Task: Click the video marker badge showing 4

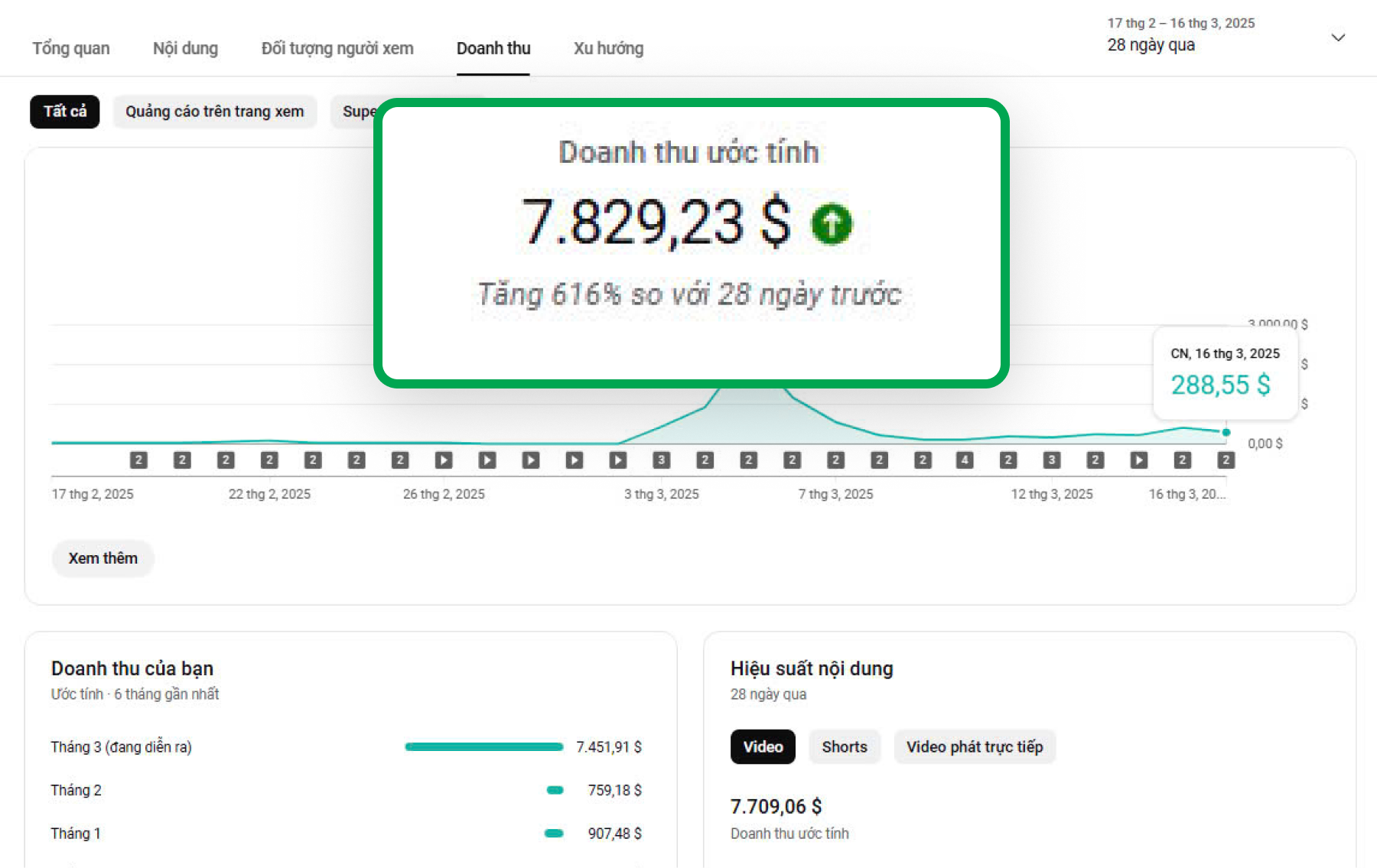Action: click(965, 460)
